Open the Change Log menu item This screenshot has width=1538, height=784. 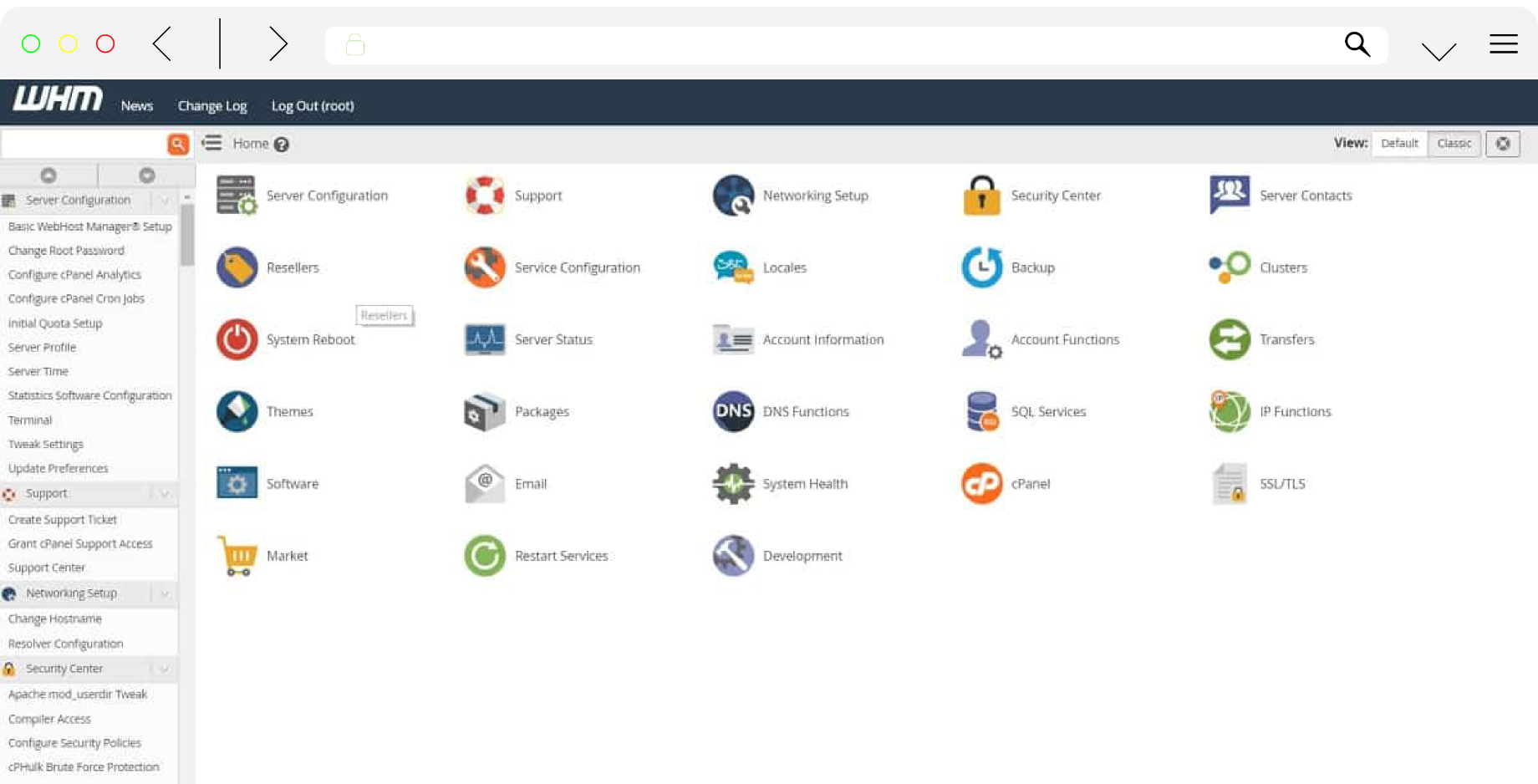212,106
